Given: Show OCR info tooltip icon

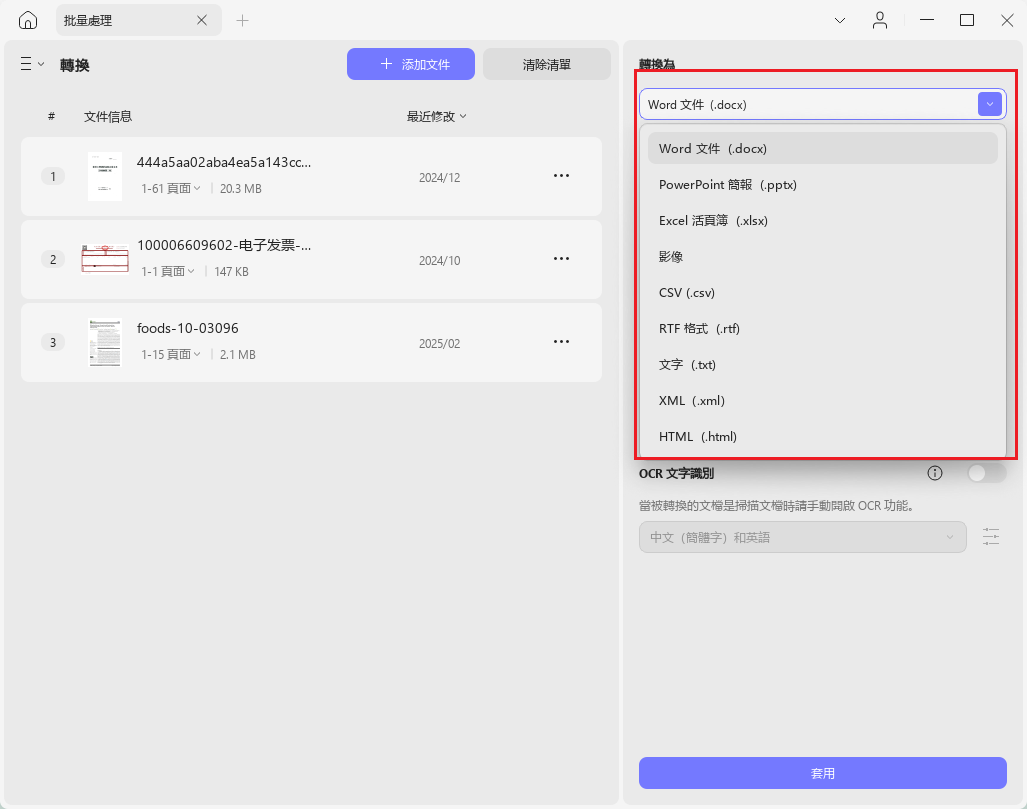Looking at the screenshot, I should pos(935,473).
